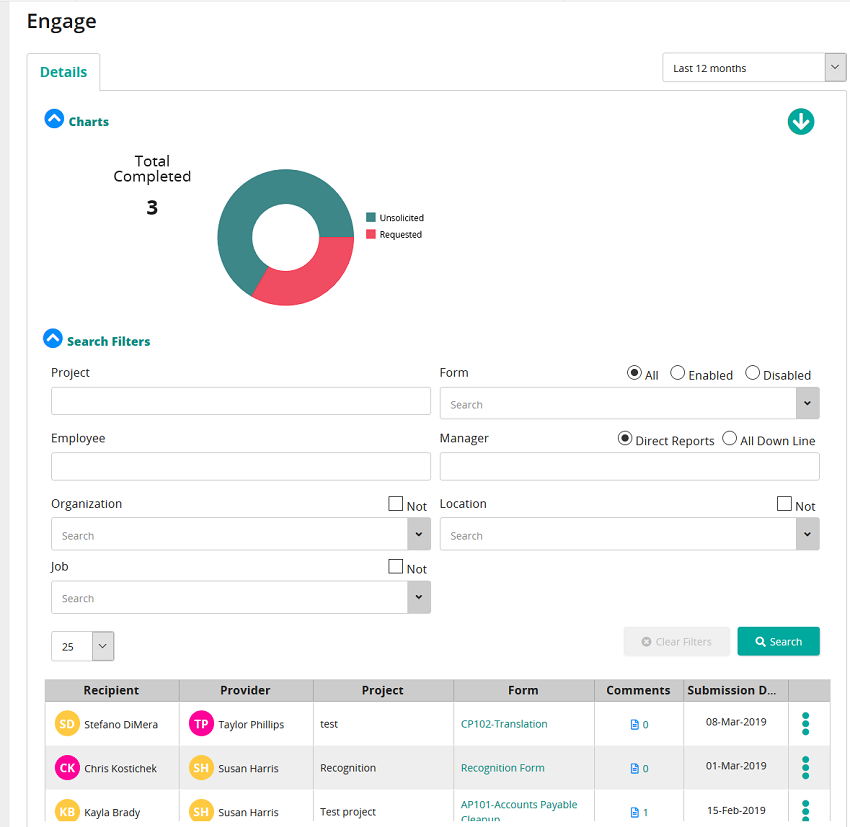Expand the Form search dropdown arrow
Screen dimensions: 850x827
[x=808, y=403]
